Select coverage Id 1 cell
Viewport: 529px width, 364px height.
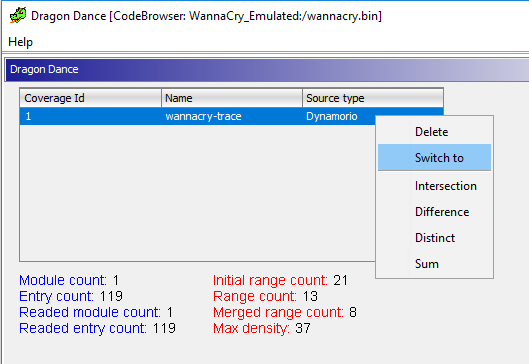[90, 116]
